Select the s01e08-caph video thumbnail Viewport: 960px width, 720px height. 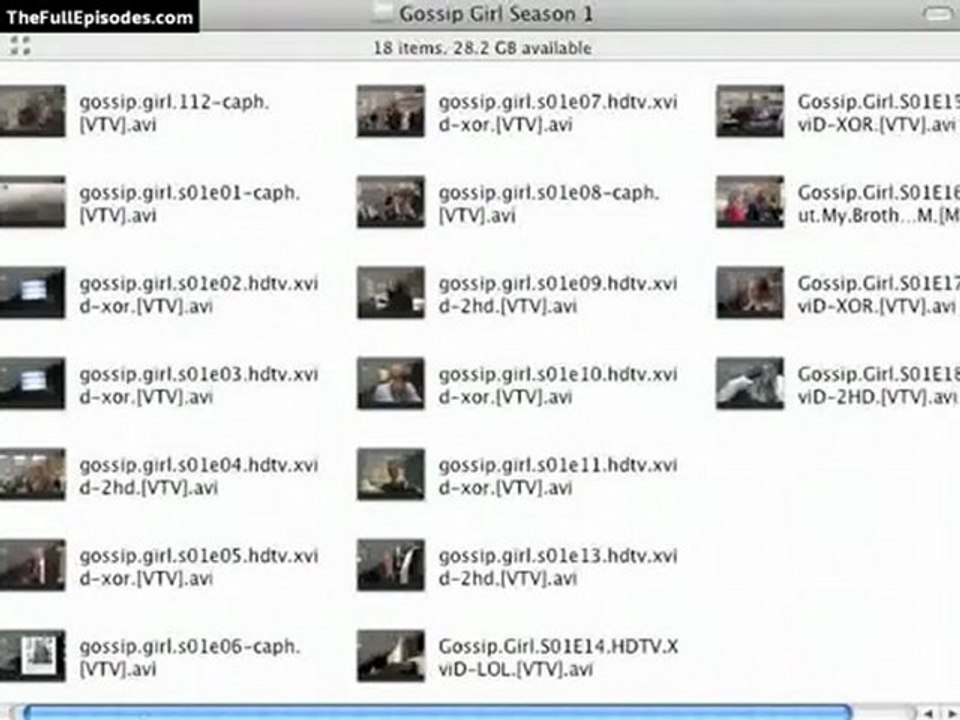click(391, 202)
